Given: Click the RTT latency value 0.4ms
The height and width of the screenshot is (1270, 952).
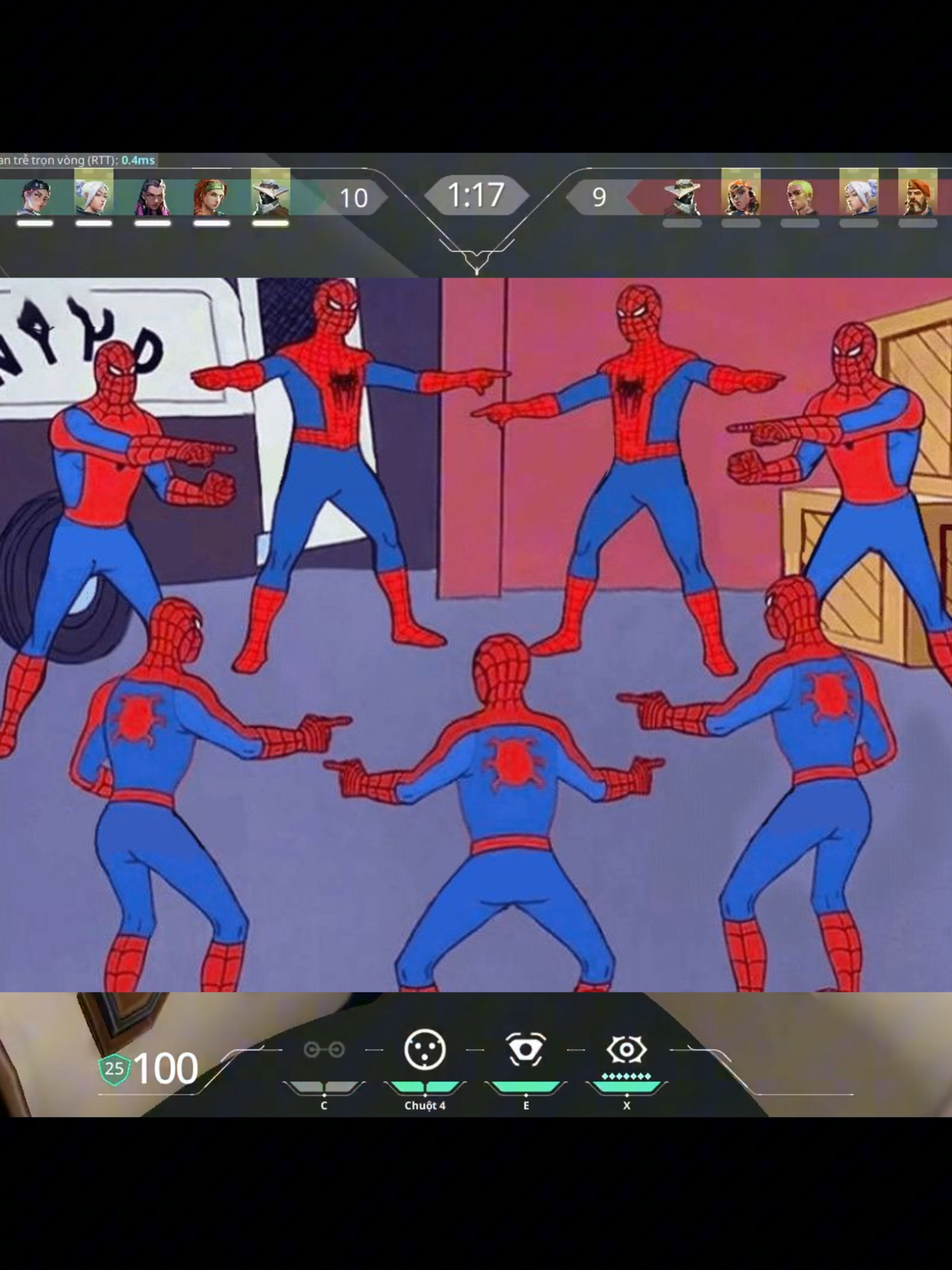Looking at the screenshot, I should click(x=138, y=160).
